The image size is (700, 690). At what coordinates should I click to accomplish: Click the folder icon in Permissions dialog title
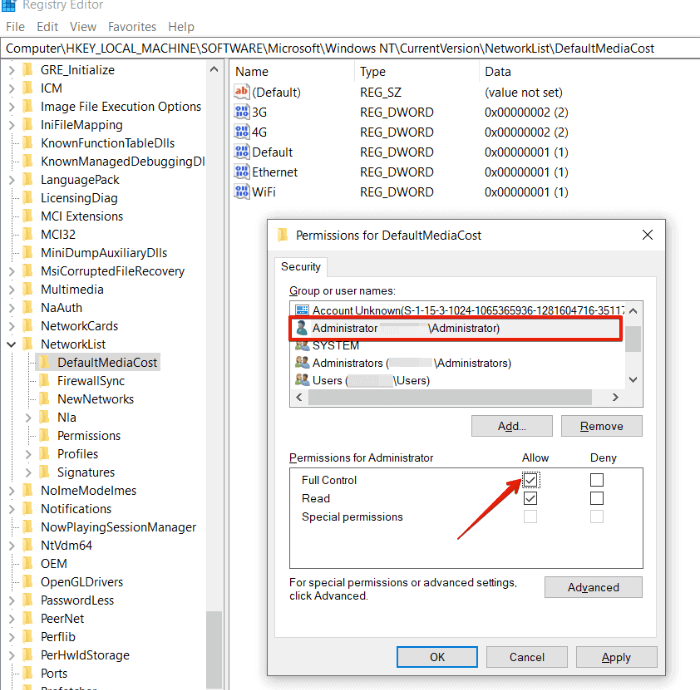pos(283,235)
